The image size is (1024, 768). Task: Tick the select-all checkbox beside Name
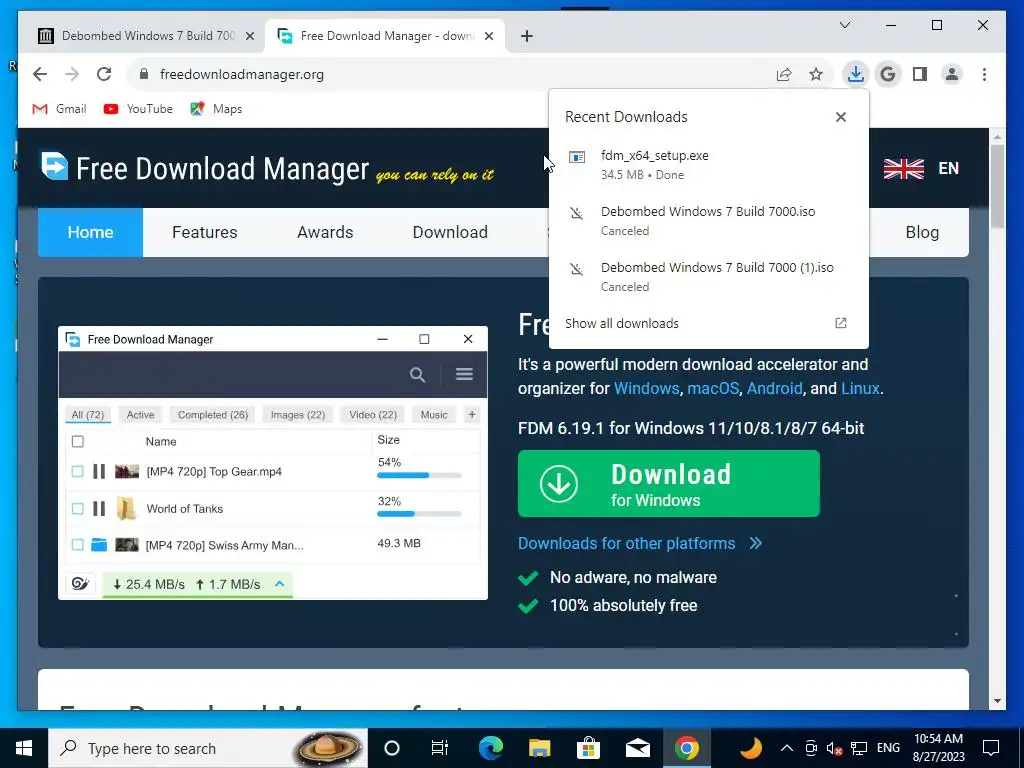tap(78, 441)
